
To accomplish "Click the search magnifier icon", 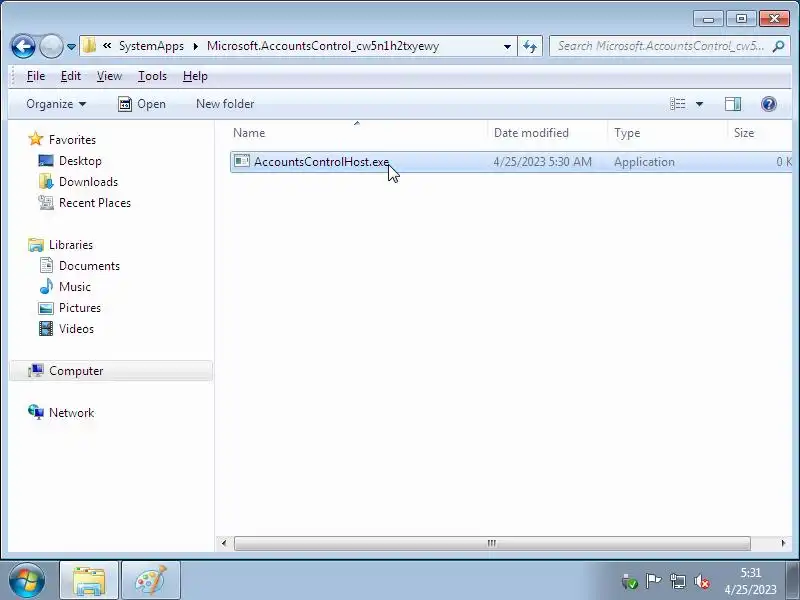I will 779,46.
